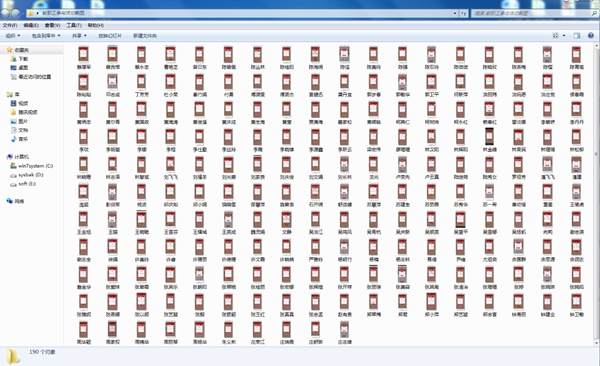Expand the 包含到库中 dropdown

click(x=46, y=36)
